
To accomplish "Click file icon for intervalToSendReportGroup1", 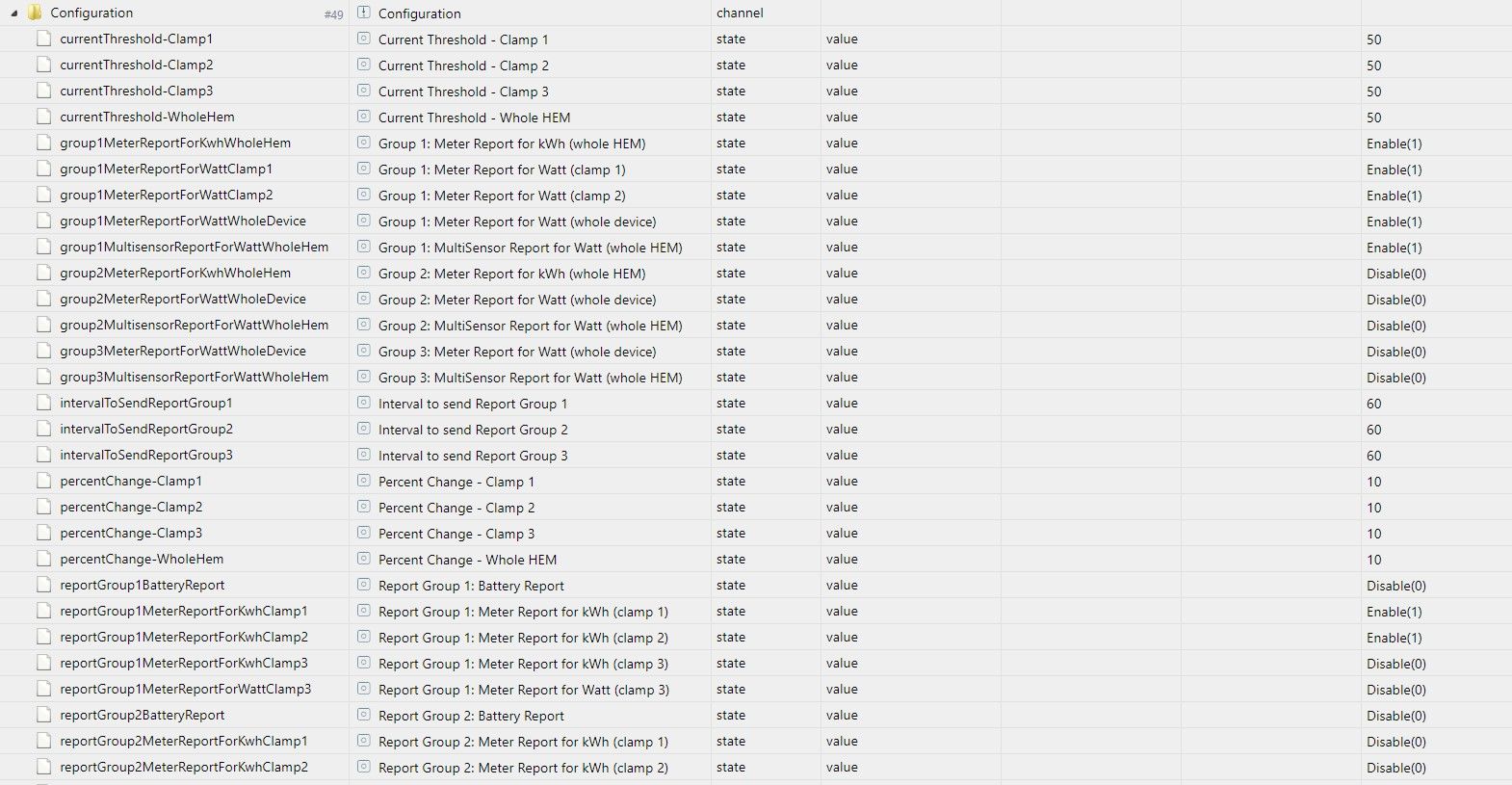I will coord(43,403).
